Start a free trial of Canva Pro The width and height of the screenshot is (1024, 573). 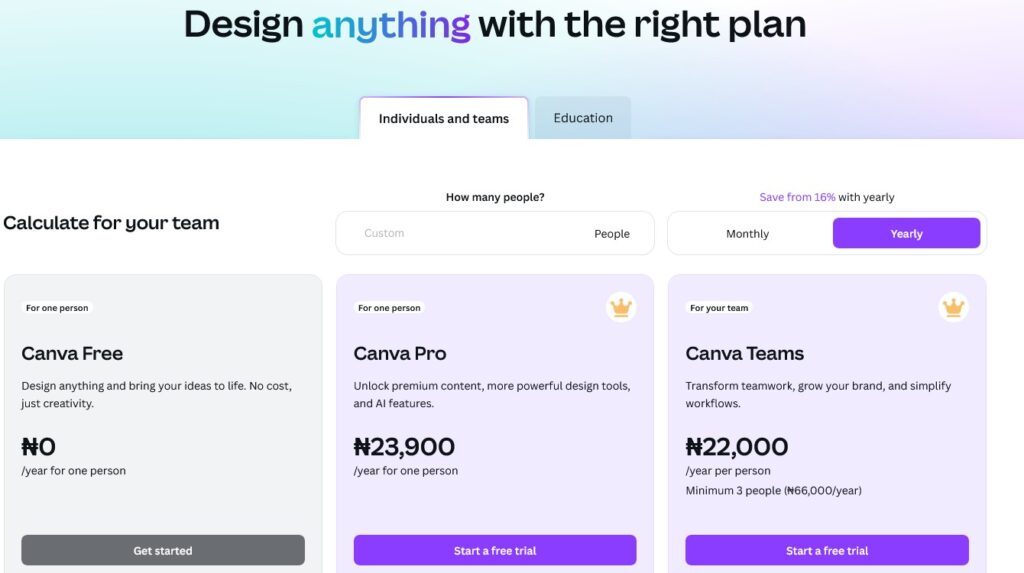pyautogui.click(x=494, y=550)
